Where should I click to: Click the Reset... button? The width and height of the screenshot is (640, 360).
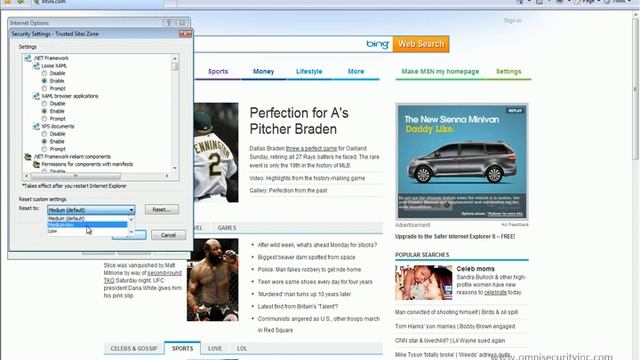click(x=162, y=210)
